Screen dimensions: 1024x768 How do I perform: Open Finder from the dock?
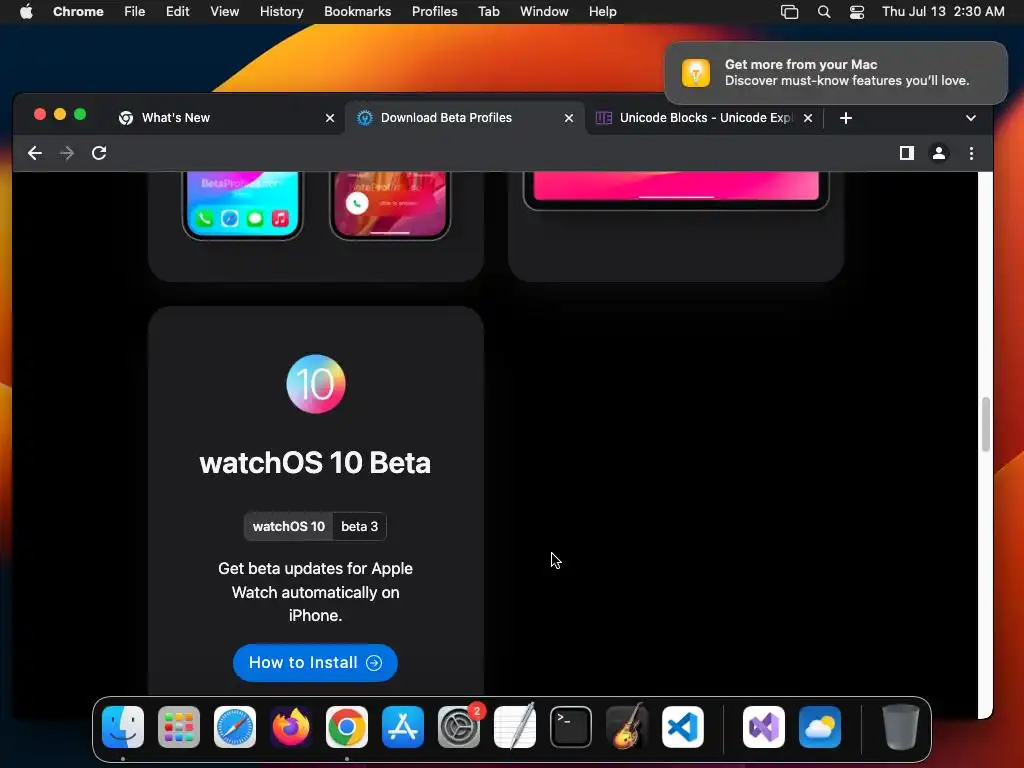coord(123,727)
